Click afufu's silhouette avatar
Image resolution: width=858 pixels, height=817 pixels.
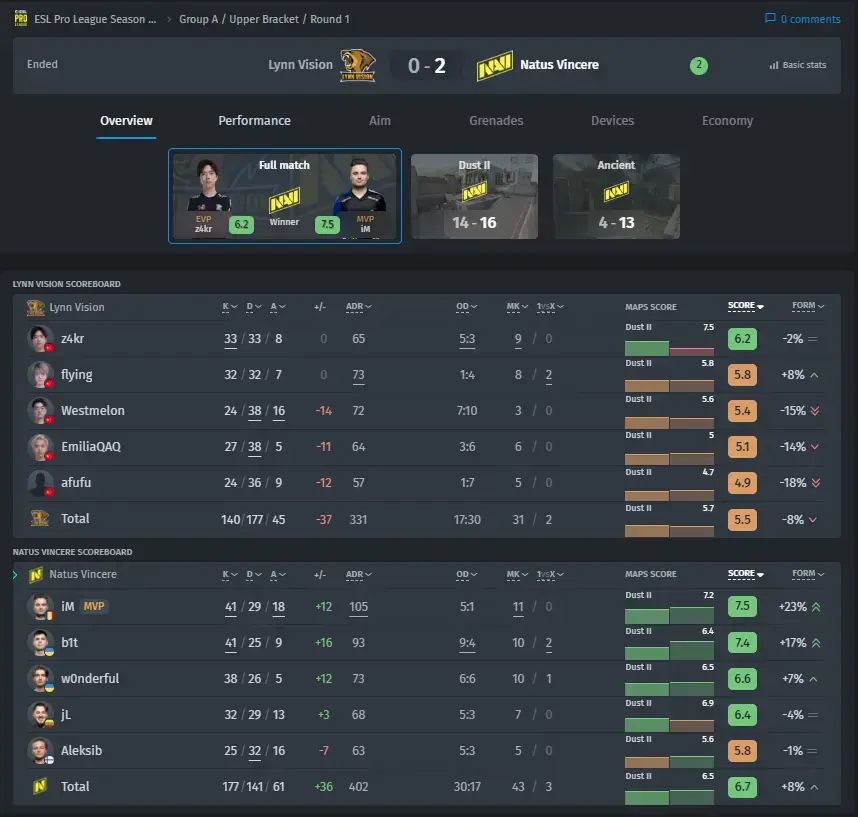click(x=40, y=483)
